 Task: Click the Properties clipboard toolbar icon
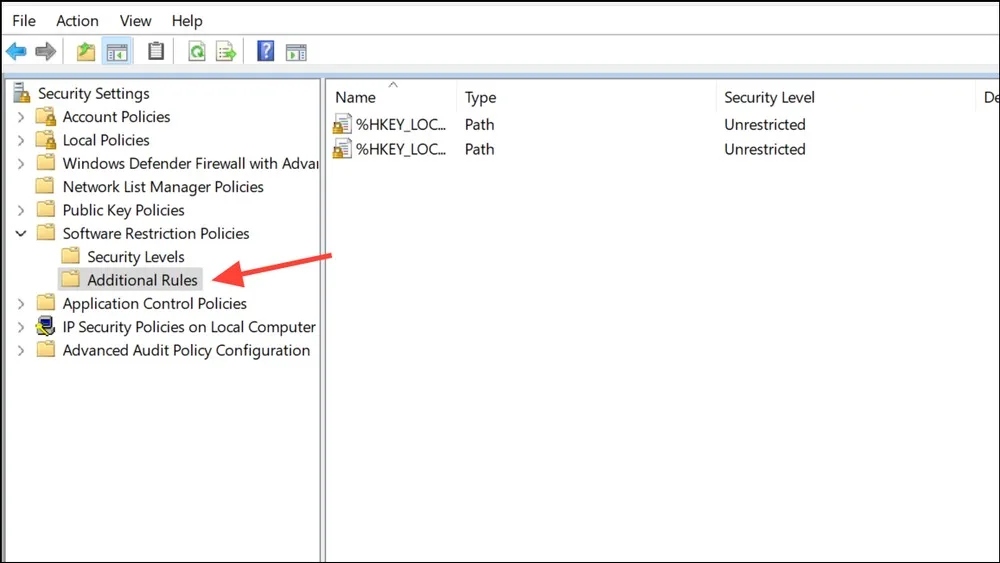coord(156,51)
